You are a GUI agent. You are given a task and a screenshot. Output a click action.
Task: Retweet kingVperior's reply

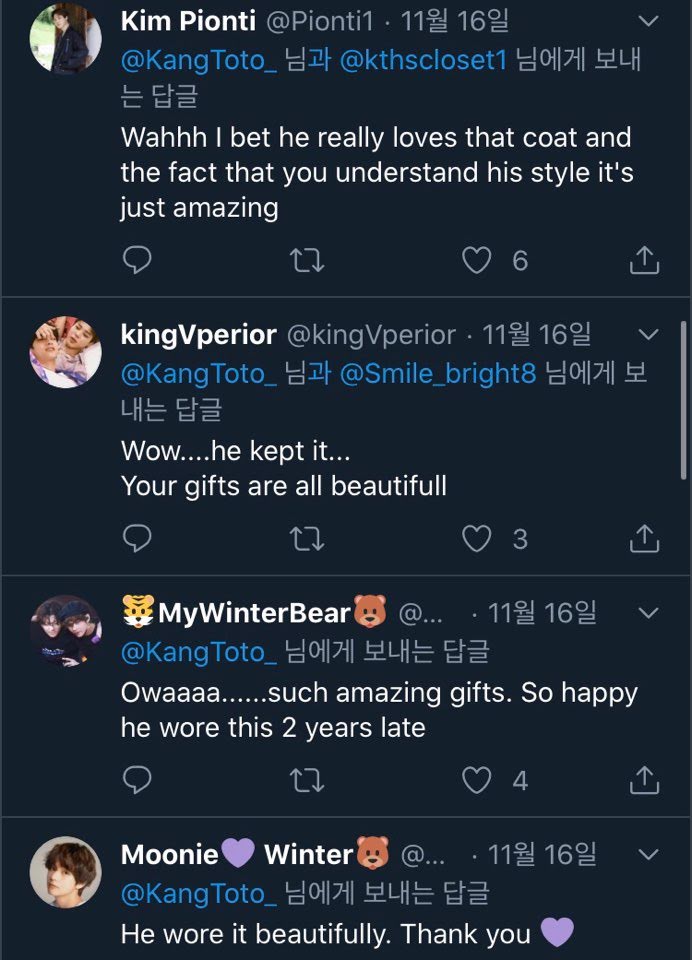306,539
